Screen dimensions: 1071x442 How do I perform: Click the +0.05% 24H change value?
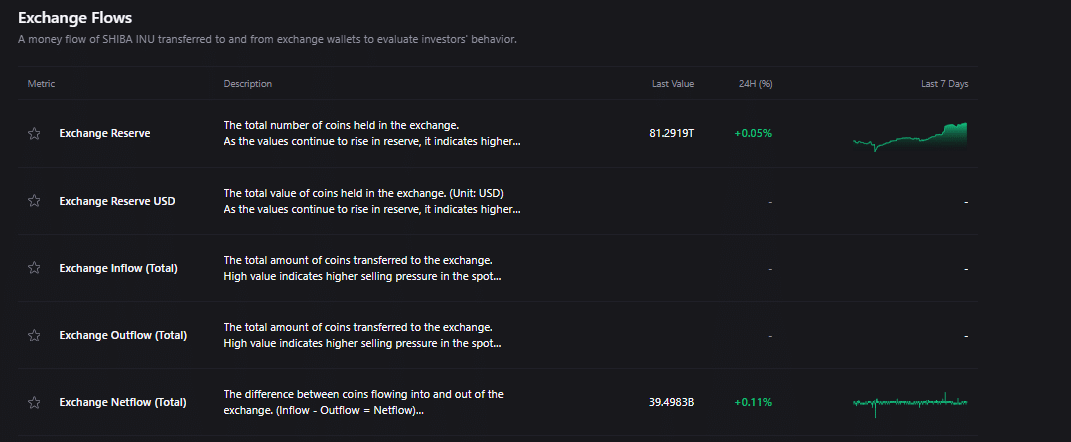coord(753,133)
